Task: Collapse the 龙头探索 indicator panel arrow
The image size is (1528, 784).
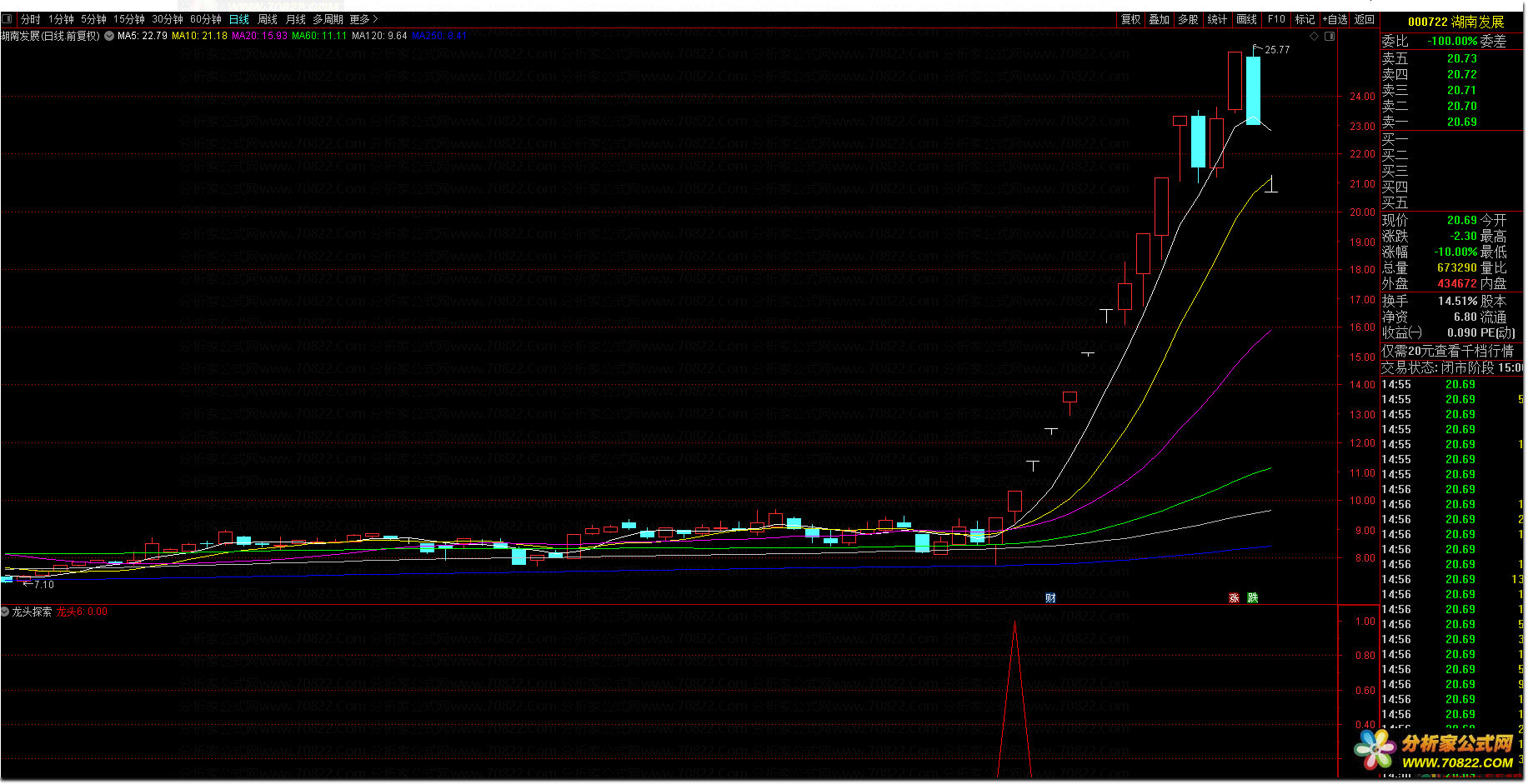Action: point(5,612)
